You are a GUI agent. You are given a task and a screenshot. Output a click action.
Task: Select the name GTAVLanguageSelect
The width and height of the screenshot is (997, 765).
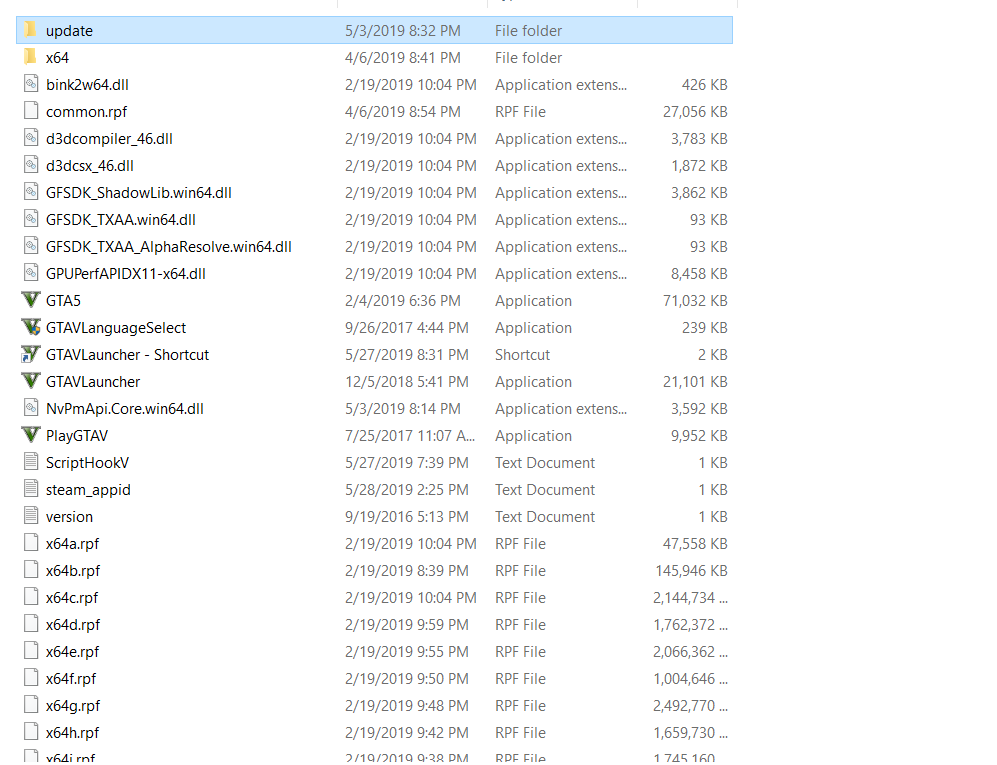point(116,328)
